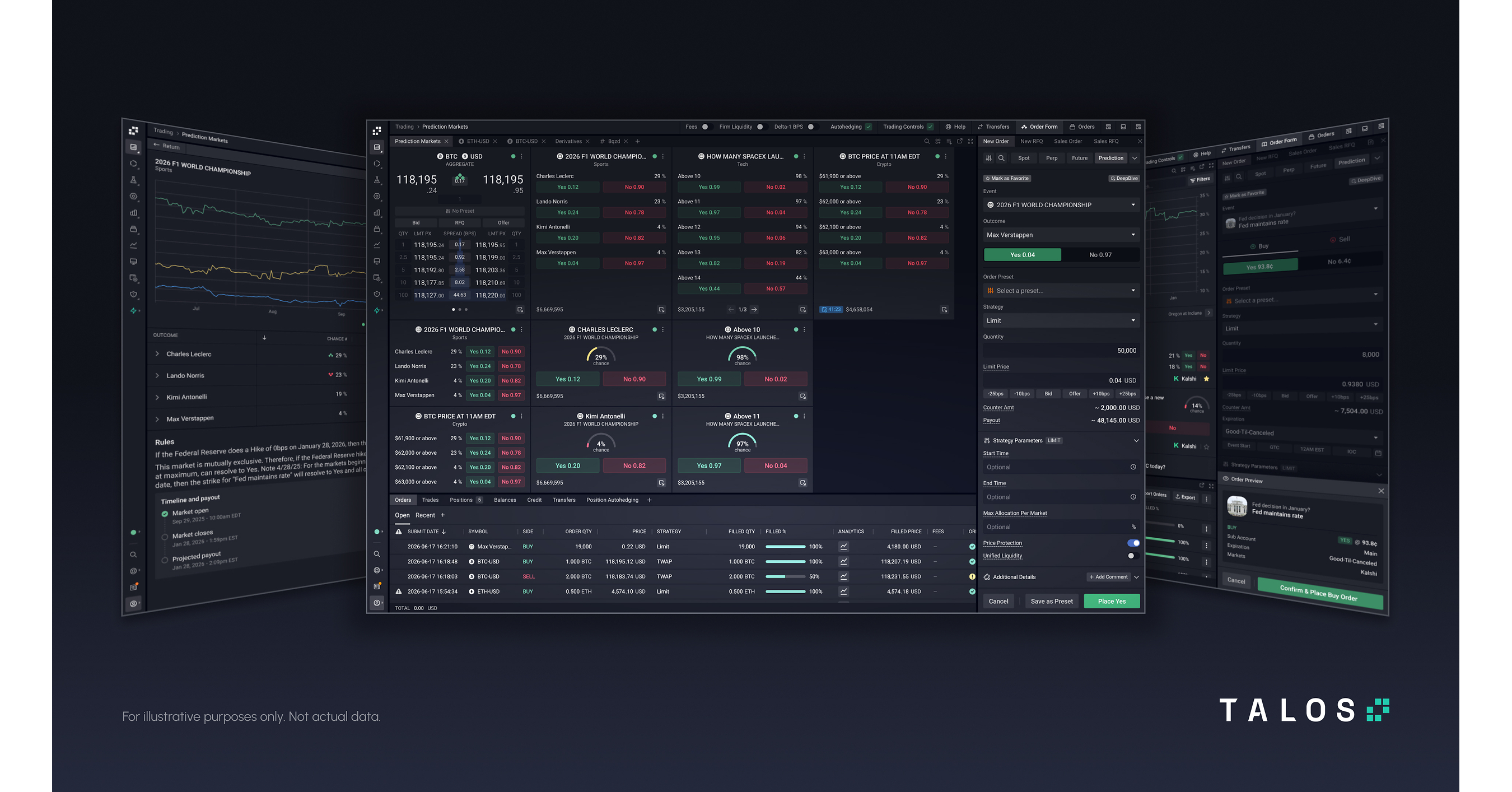Viewport: 1512px width, 792px height.
Task: Switch to the Trades tab in bottom panel
Action: pyautogui.click(x=430, y=500)
